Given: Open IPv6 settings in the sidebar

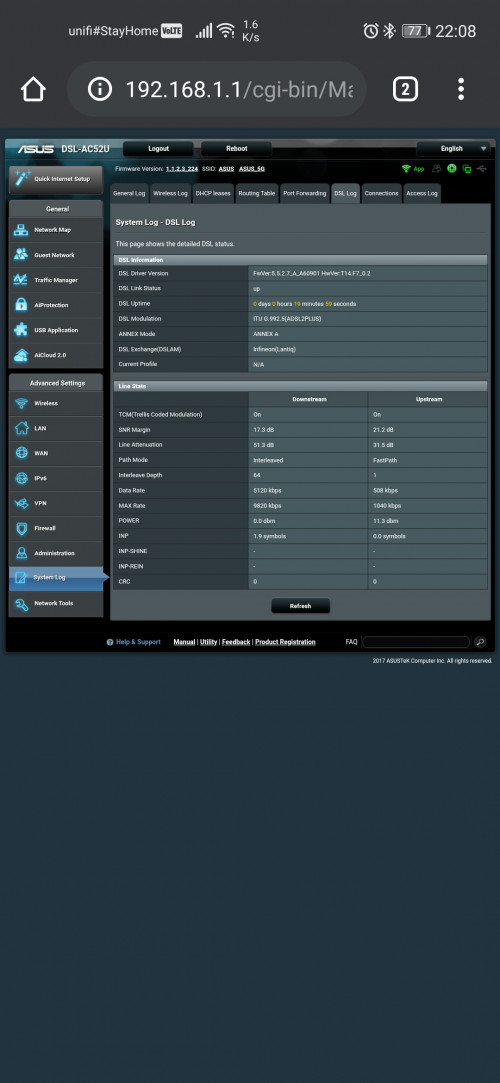Looking at the screenshot, I should pyautogui.click(x=55, y=478).
